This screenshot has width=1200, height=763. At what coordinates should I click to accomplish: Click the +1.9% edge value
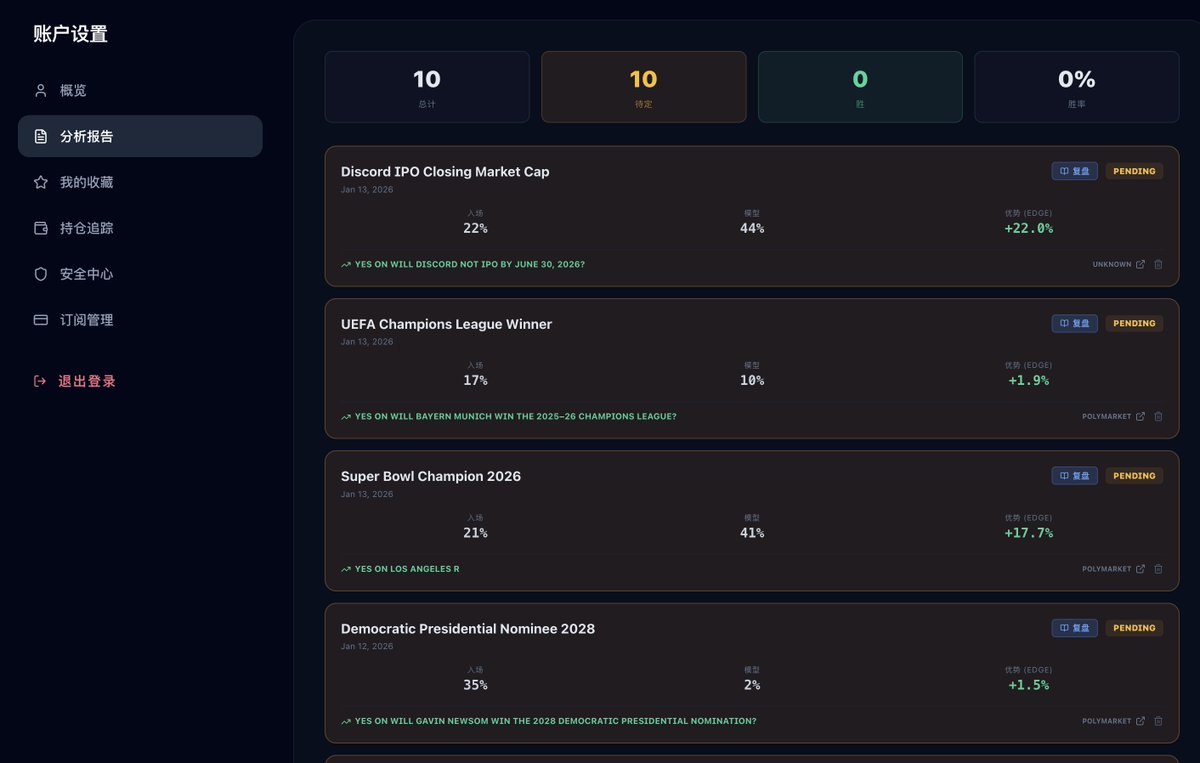point(1029,380)
